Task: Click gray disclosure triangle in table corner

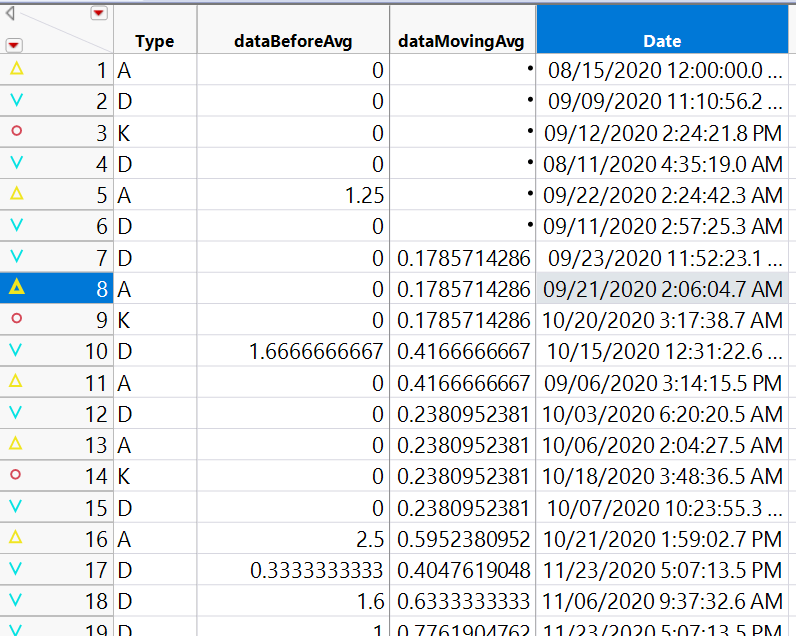Action: [10, 13]
